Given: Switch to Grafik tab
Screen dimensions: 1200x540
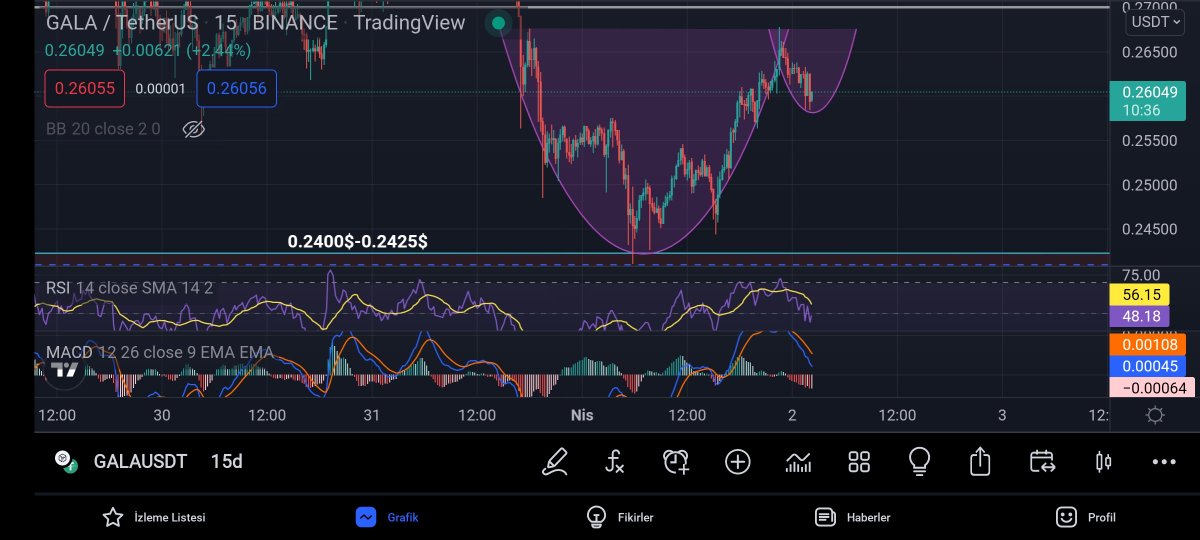Looking at the screenshot, I should [387, 517].
